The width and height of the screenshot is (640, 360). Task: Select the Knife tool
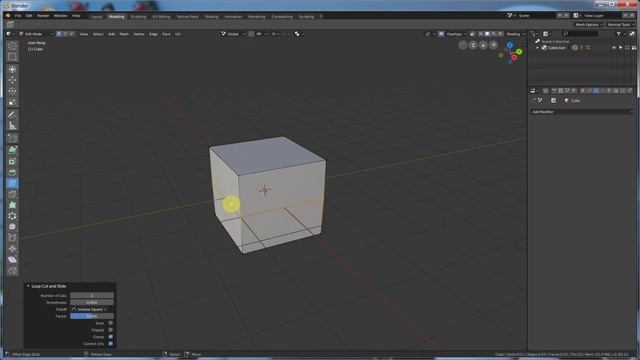click(x=12, y=194)
